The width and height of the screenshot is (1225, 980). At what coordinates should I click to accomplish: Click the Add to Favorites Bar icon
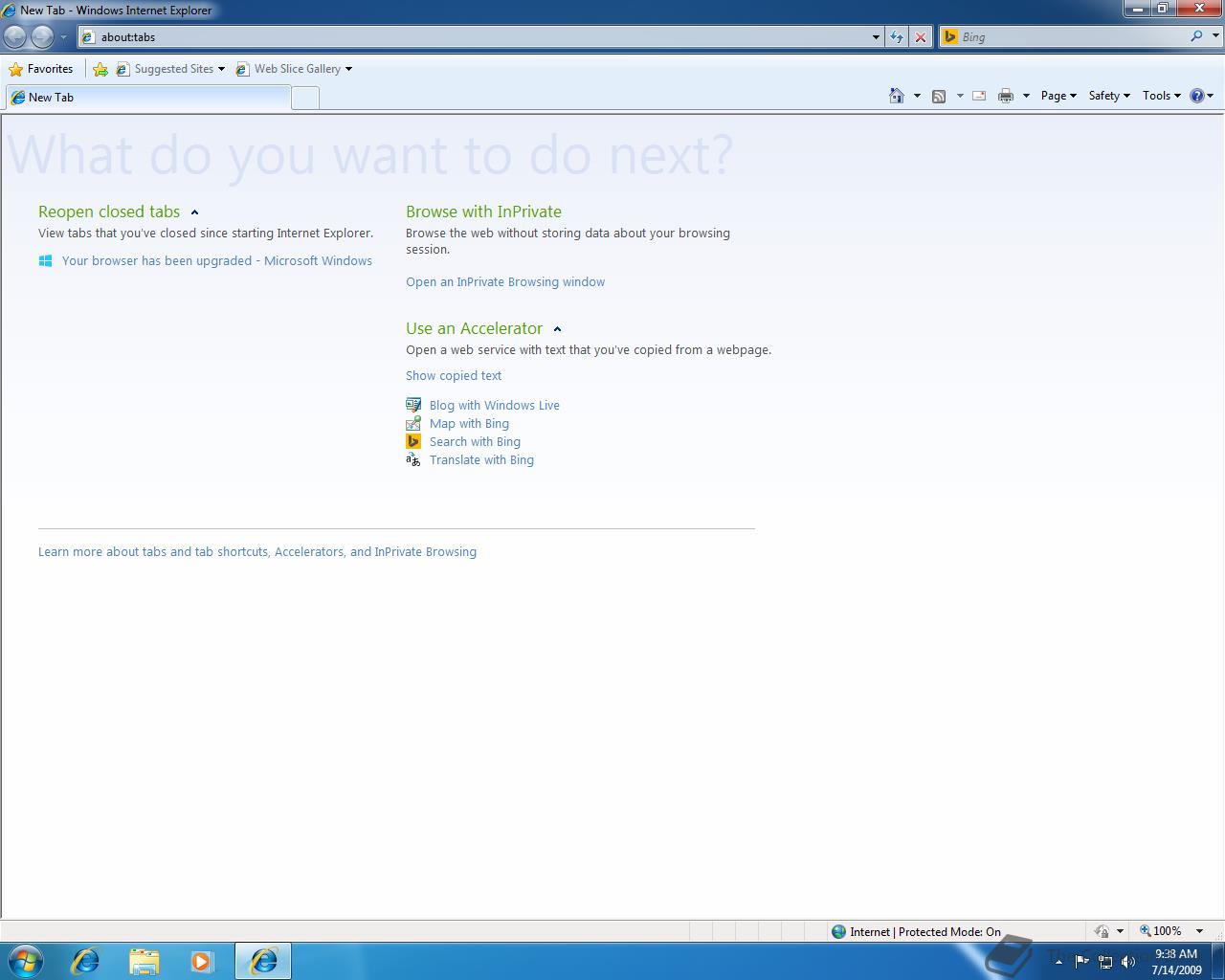(x=100, y=69)
